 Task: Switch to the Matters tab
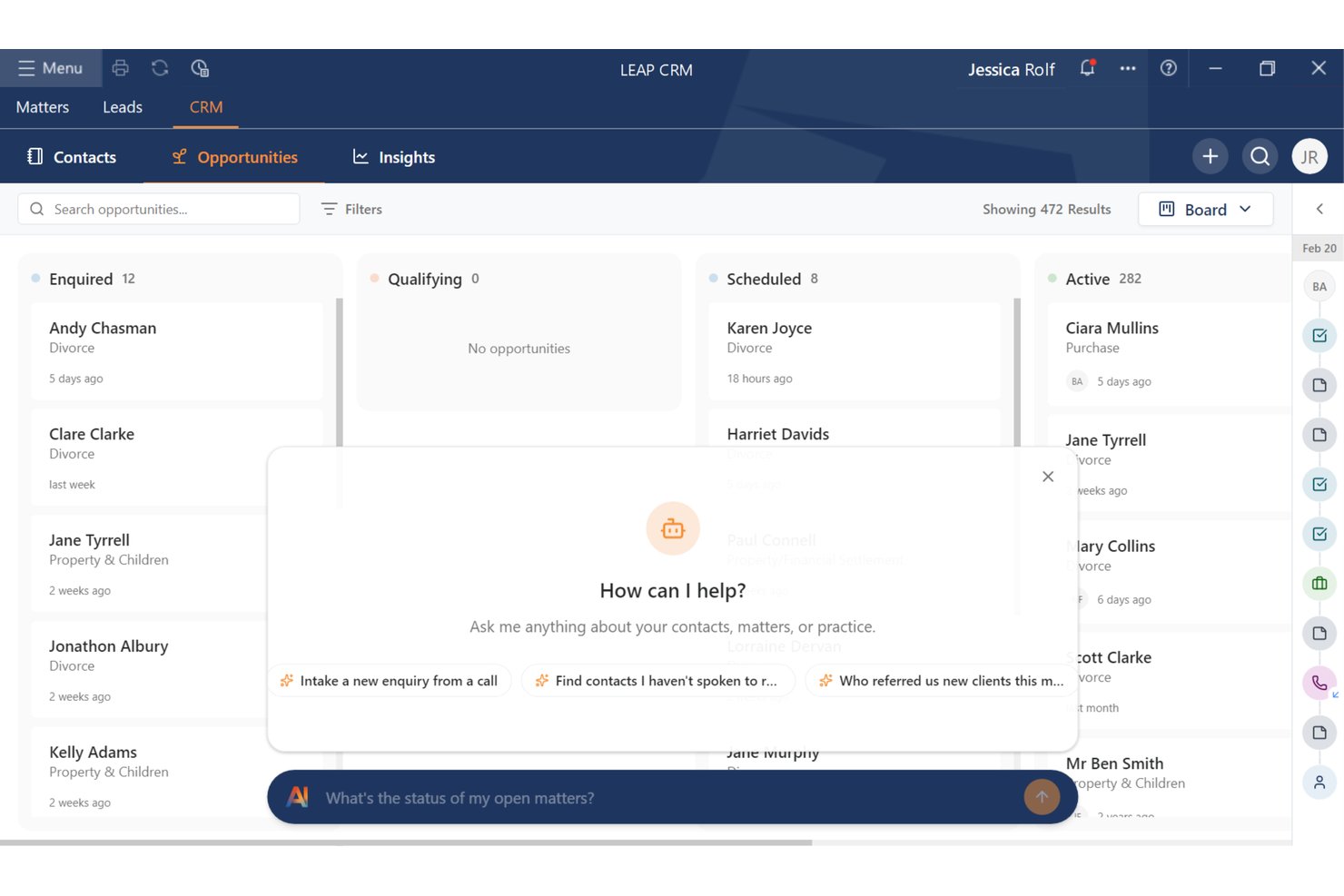(x=43, y=107)
